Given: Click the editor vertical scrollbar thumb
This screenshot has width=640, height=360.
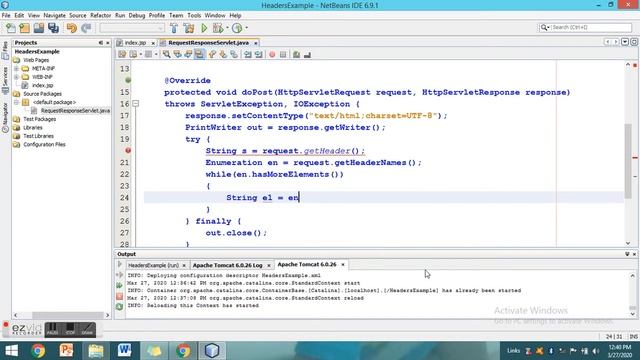Looking at the screenshot, I should click(x=628, y=160).
